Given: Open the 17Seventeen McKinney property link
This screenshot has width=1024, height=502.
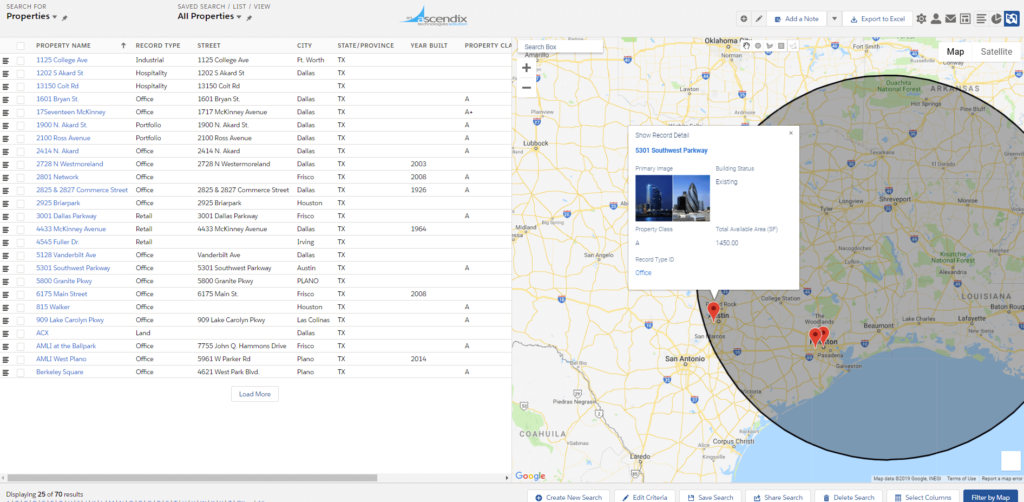Looking at the screenshot, I should click(x=71, y=112).
